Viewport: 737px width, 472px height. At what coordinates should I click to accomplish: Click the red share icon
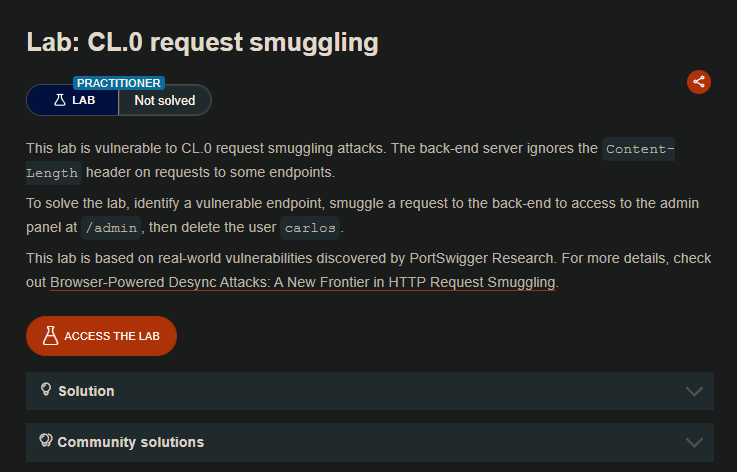click(x=699, y=82)
